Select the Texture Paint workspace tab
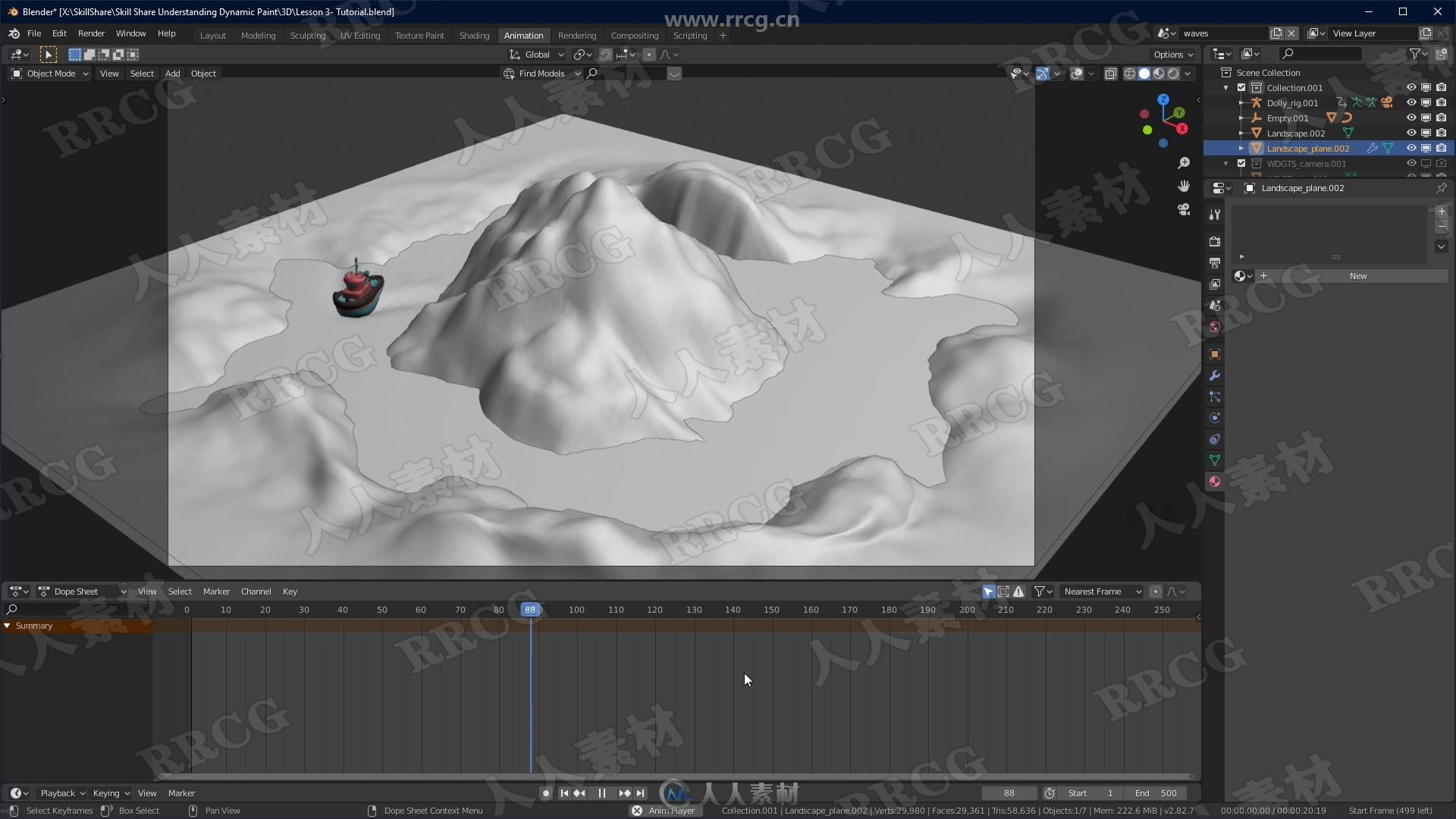This screenshot has width=1456, height=819. [418, 35]
